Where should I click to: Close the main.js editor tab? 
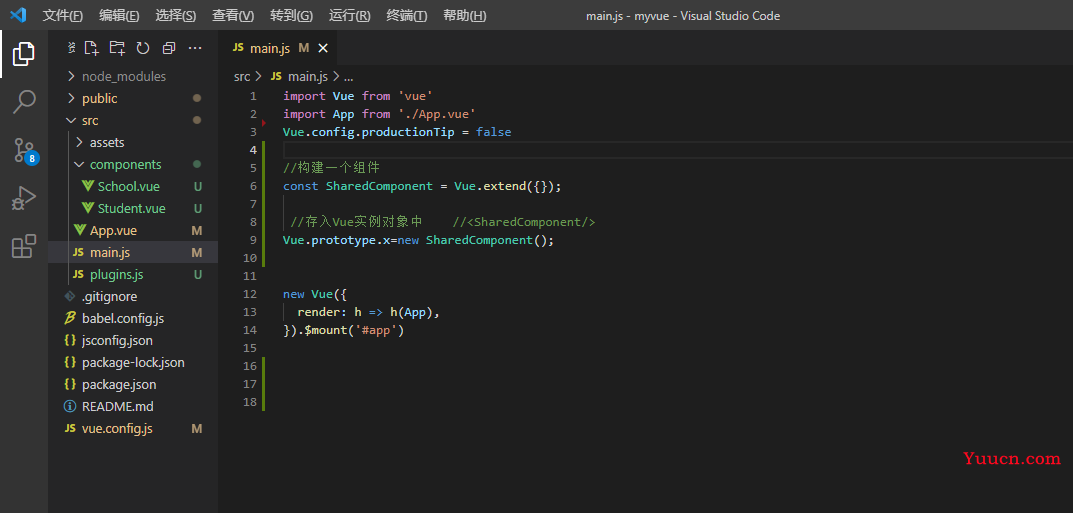pyautogui.click(x=323, y=48)
